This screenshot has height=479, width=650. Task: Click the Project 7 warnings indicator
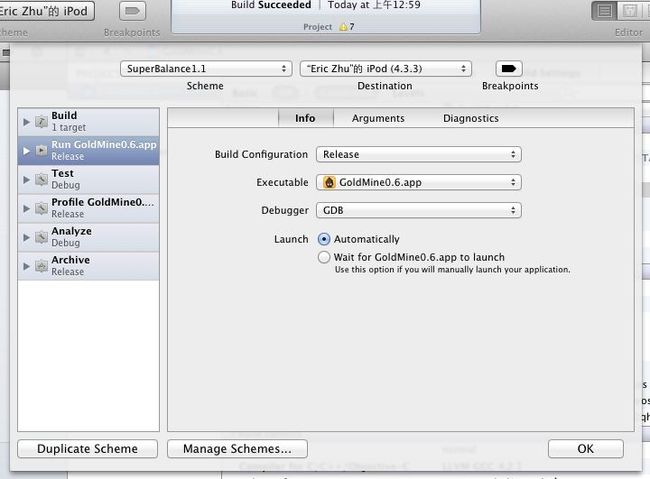pos(329,27)
